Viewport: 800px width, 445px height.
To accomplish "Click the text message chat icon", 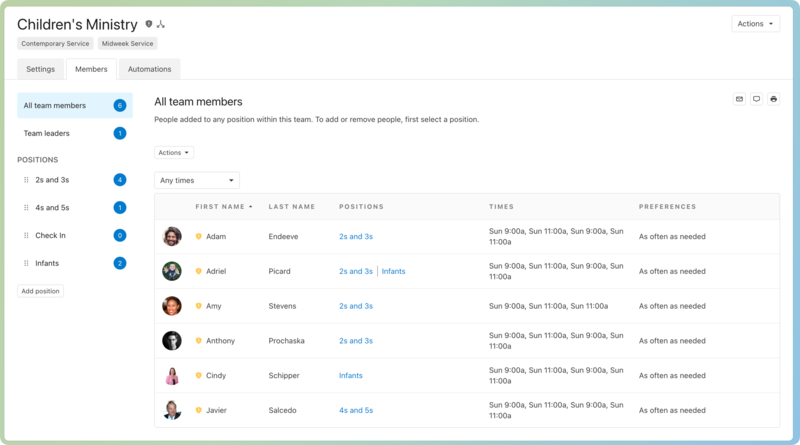I will click(756, 99).
